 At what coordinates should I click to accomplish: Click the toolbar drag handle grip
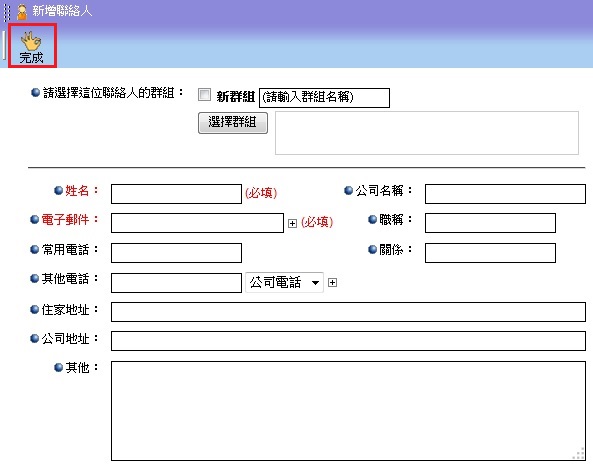(x=7, y=12)
